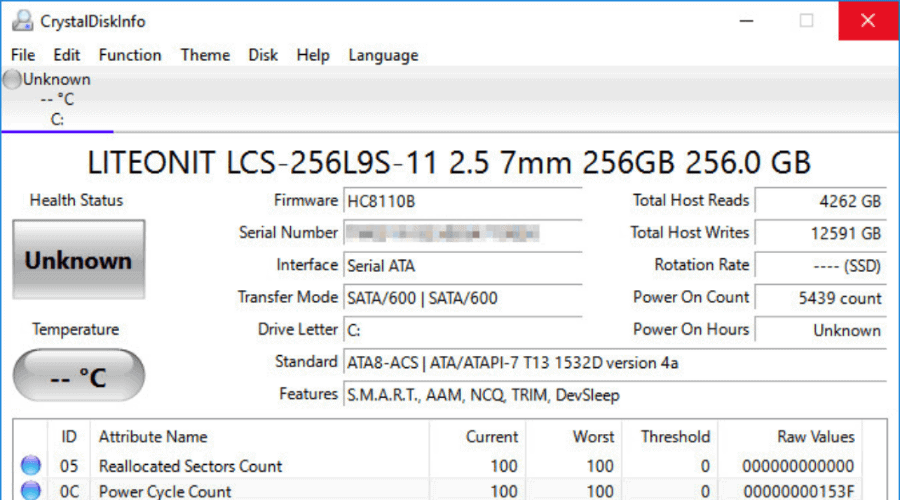Open the Function menu
900x500 pixels.
coord(130,55)
